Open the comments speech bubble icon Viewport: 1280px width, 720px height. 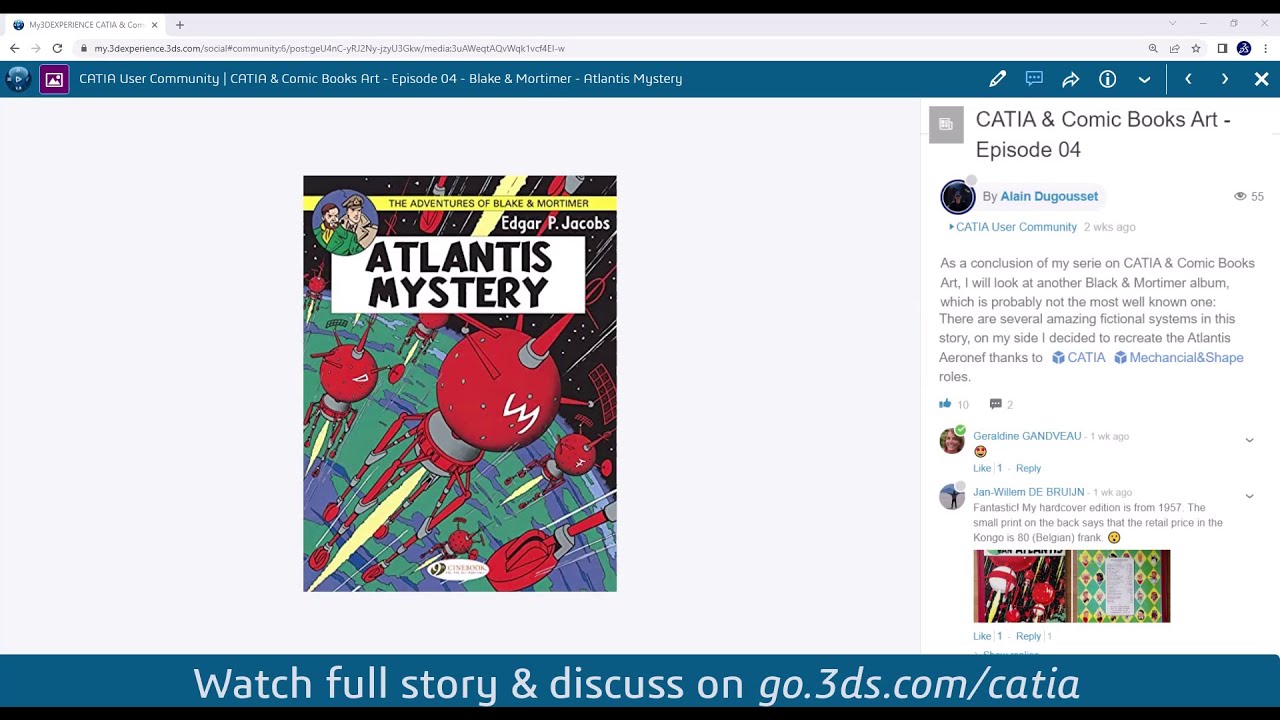[1034, 79]
